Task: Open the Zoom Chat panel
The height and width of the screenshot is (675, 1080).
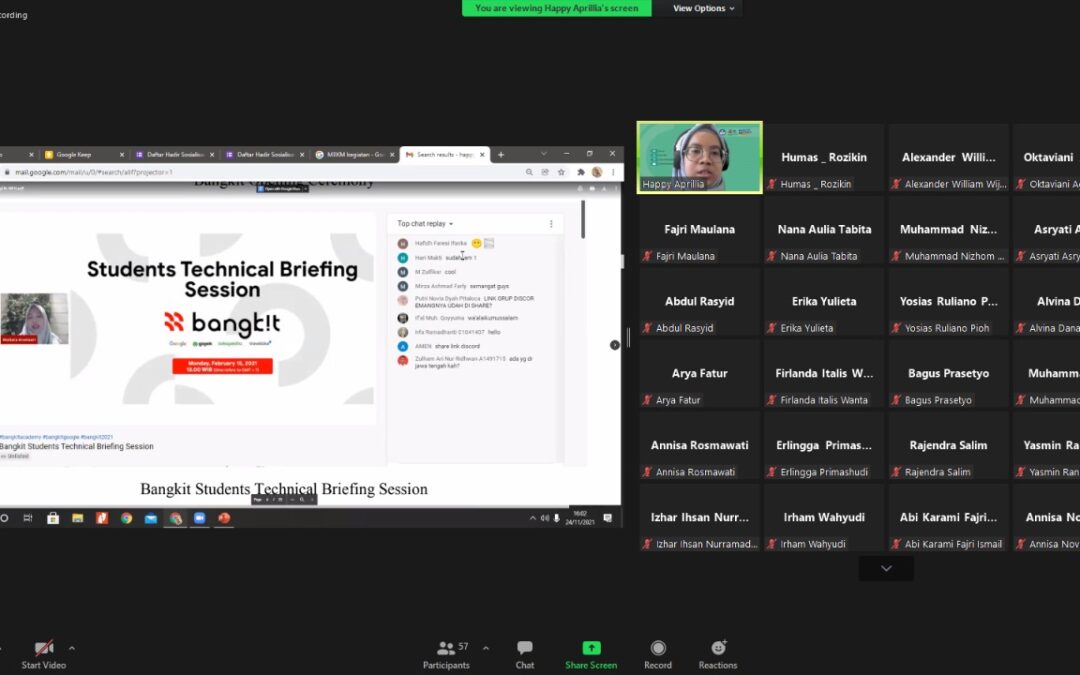Action: [524, 655]
